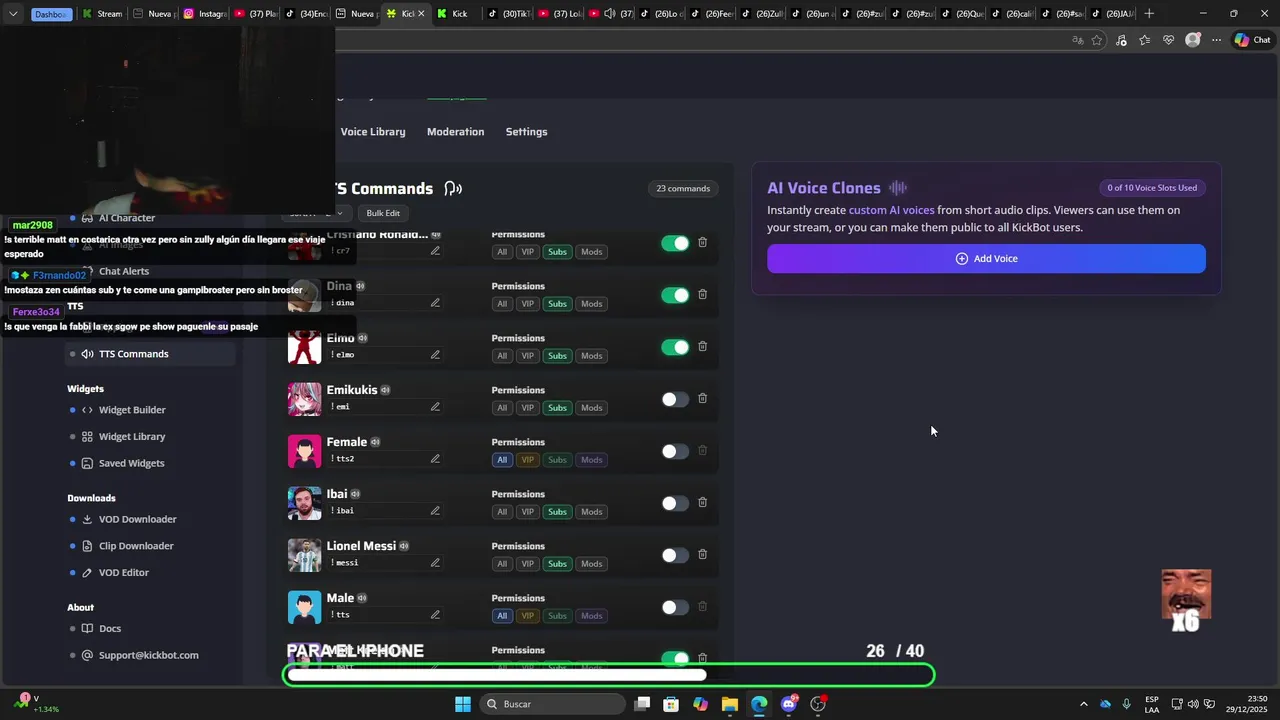Screen dimensions: 1280x720
Task: Enable the Emikukis command toggle
Action: point(675,399)
